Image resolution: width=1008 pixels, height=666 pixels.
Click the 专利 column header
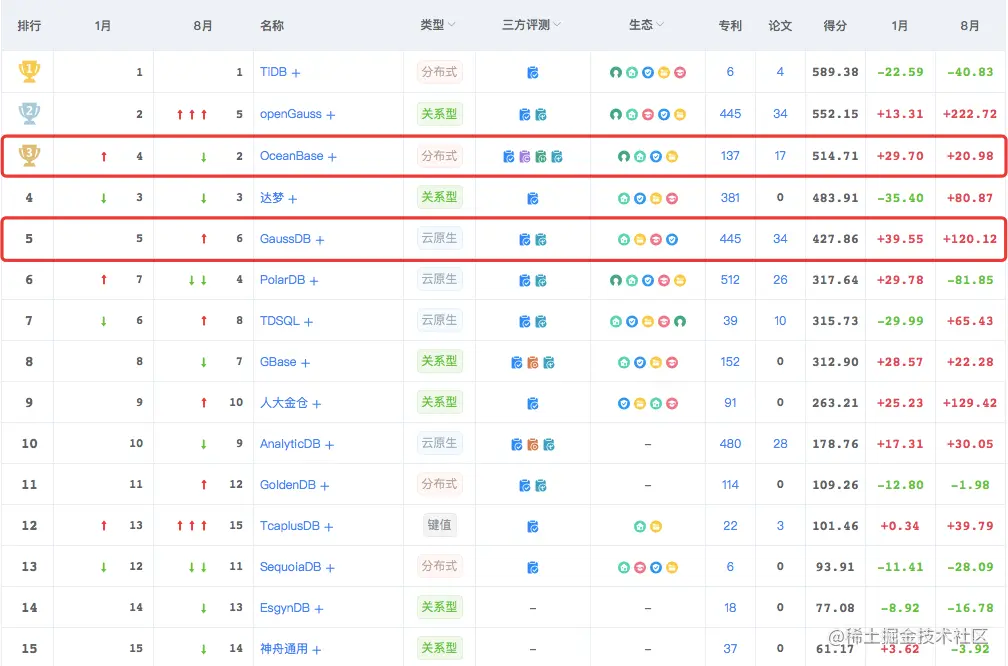click(730, 26)
